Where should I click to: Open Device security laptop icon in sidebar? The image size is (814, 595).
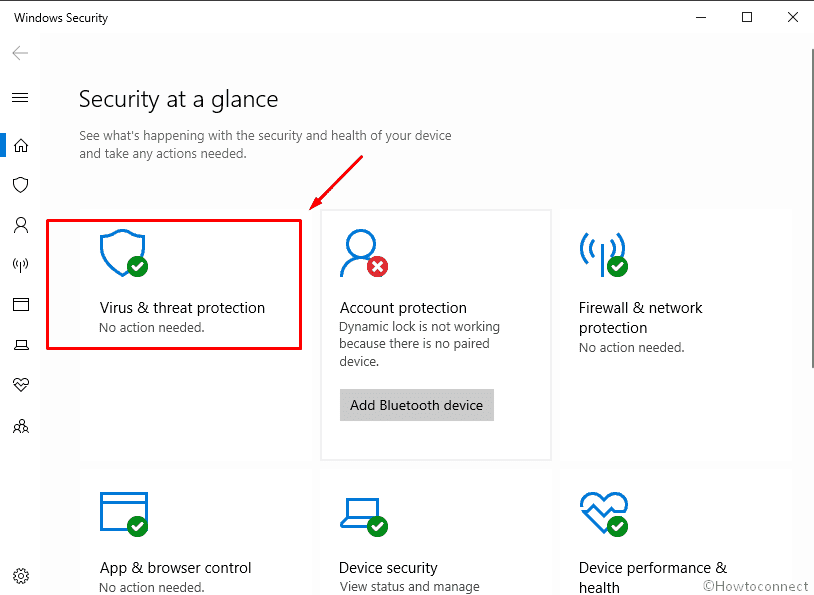[21, 345]
